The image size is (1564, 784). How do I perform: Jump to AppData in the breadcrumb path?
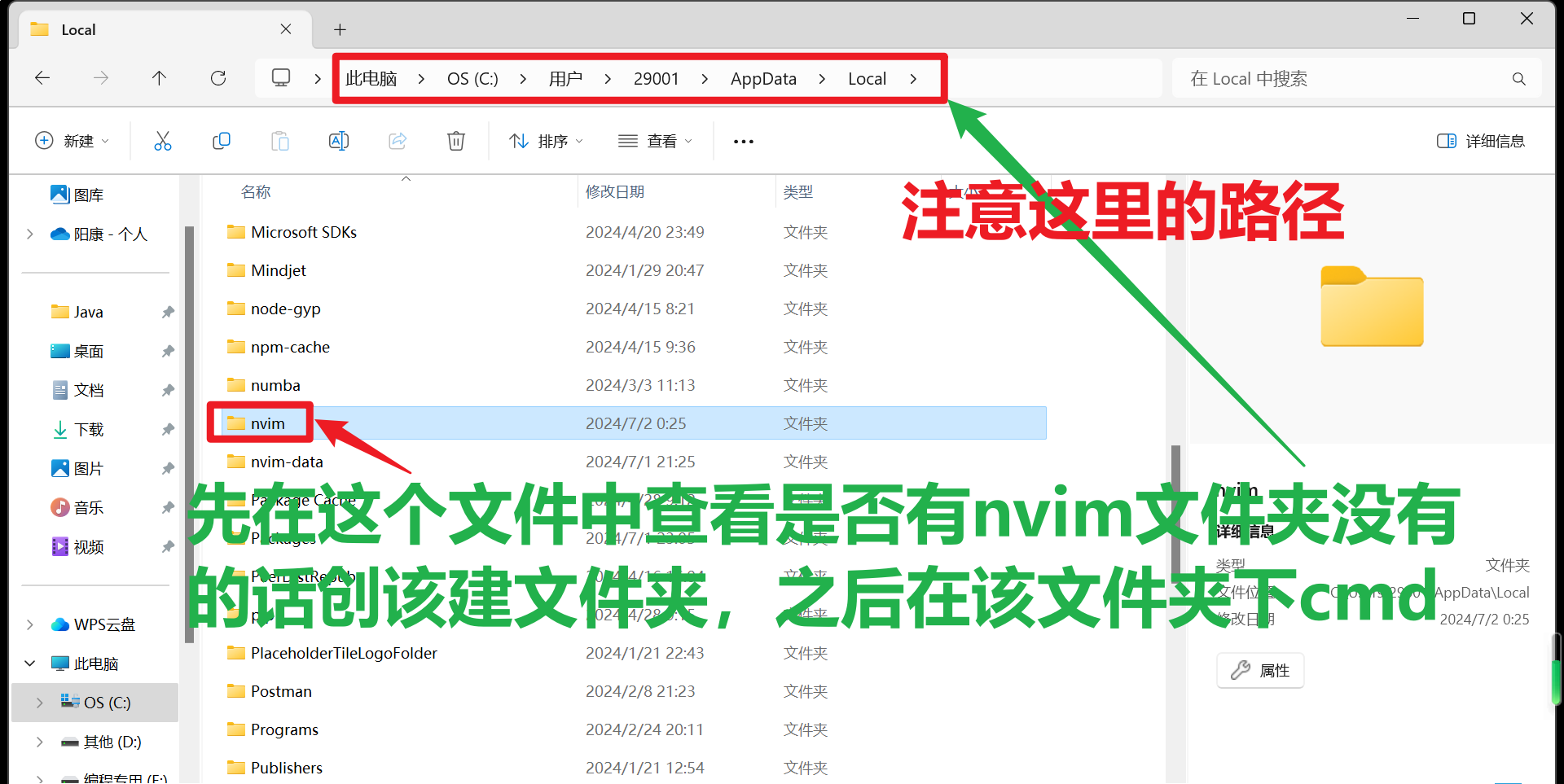pos(762,77)
